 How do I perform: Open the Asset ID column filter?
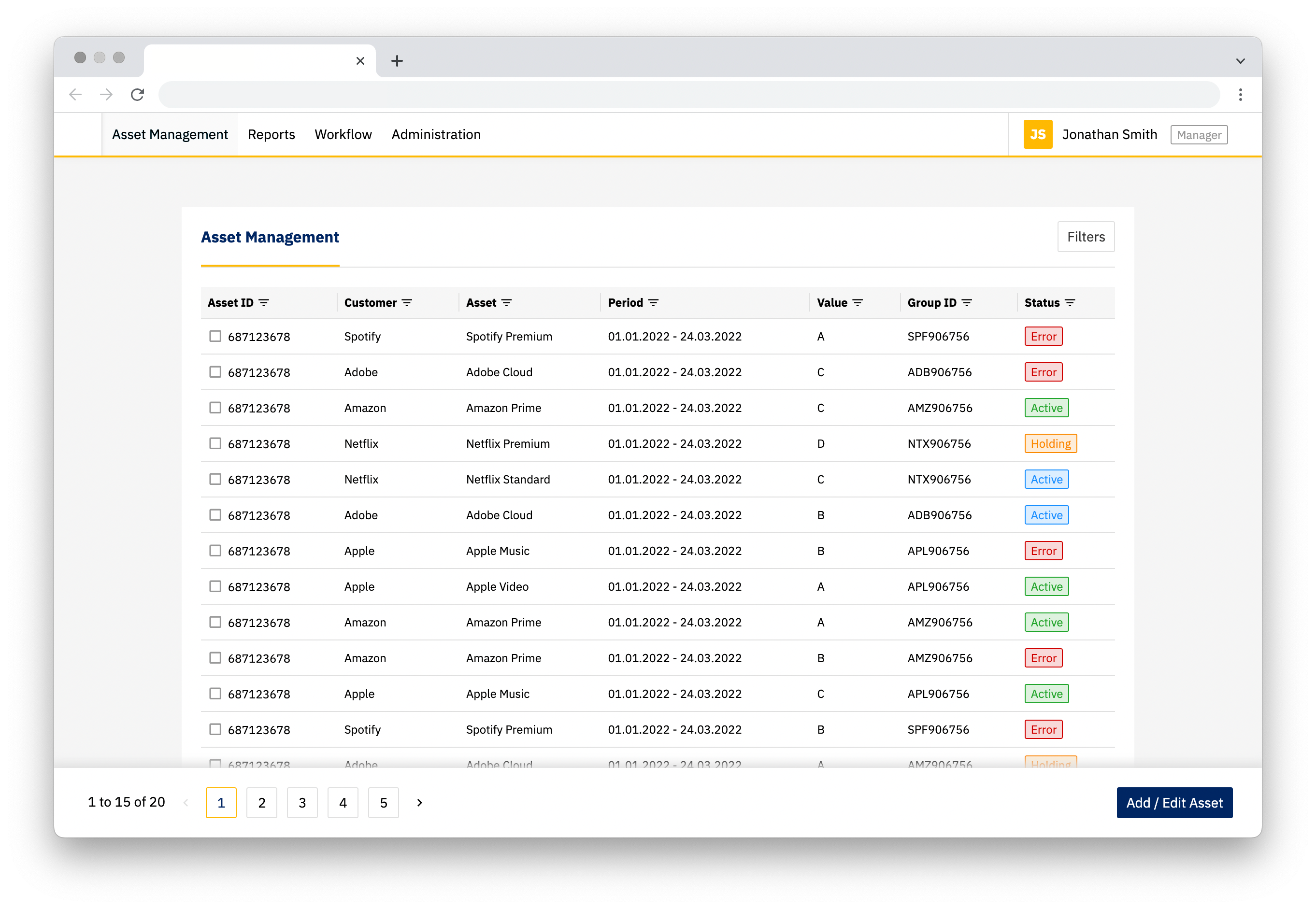click(x=264, y=302)
